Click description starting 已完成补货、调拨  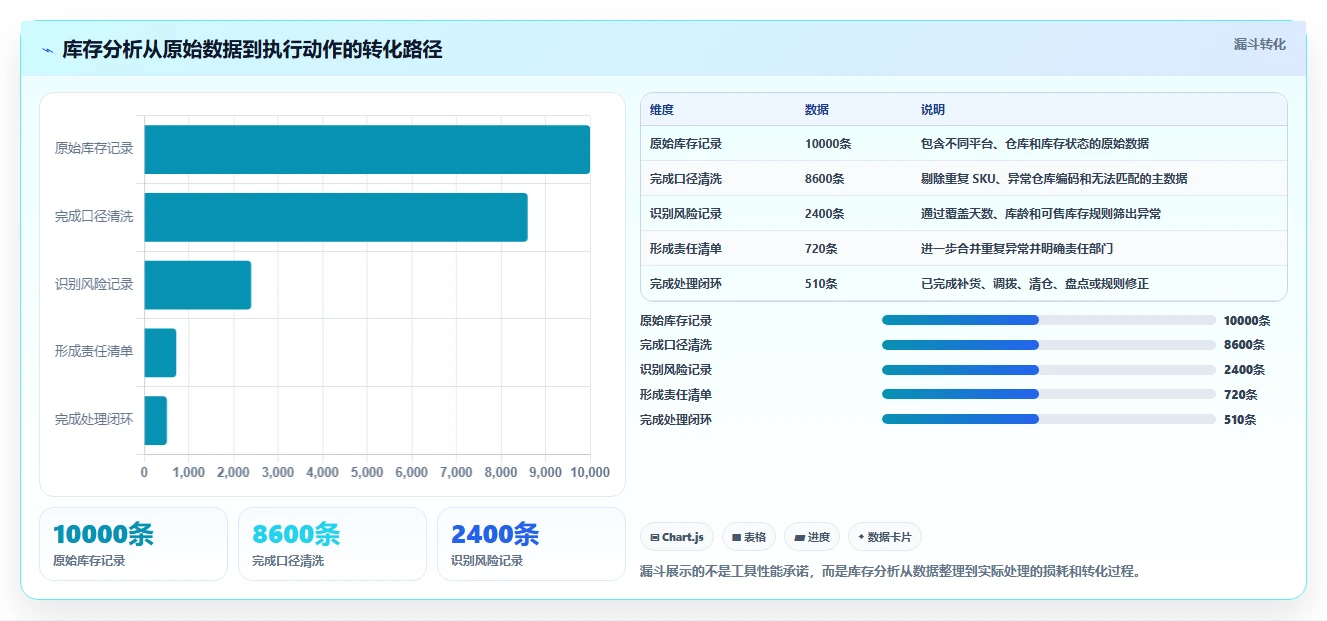point(1035,284)
